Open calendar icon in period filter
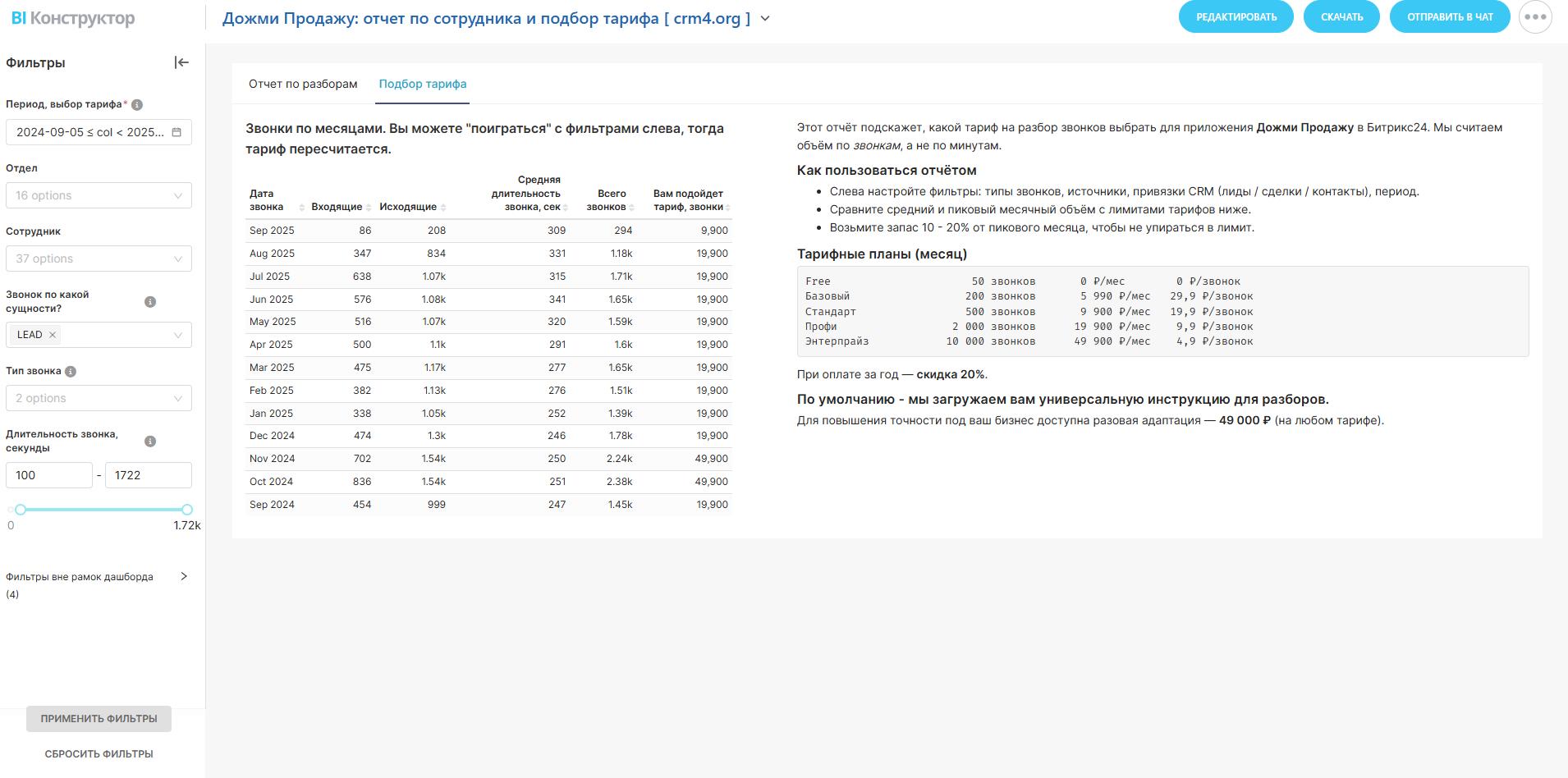Image resolution: width=1568 pixels, height=778 pixels. (177, 132)
